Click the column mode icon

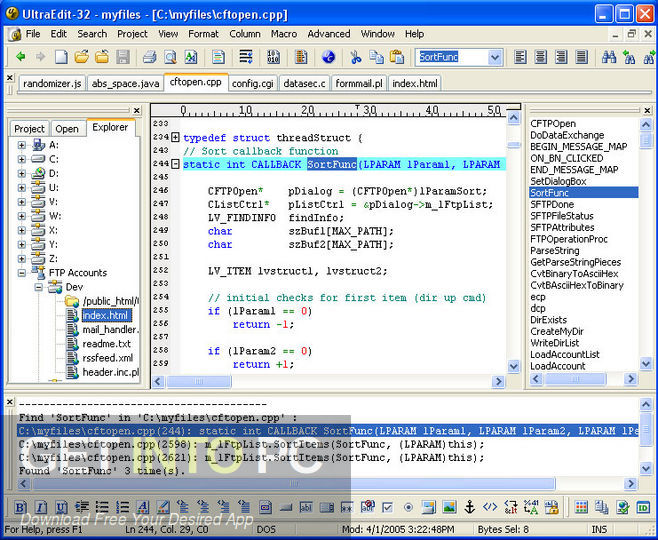(x=301, y=57)
